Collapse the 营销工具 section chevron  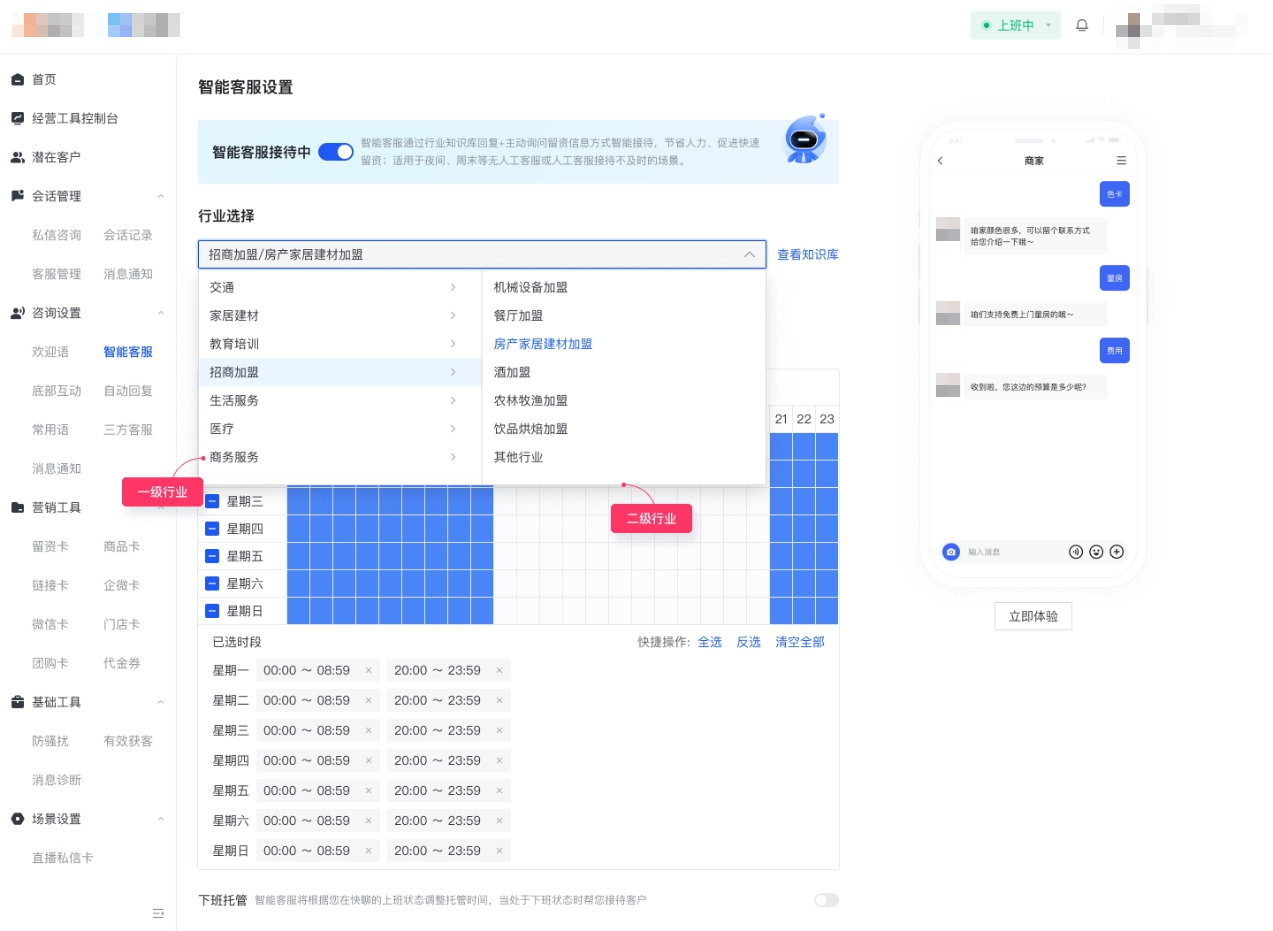pos(160,507)
